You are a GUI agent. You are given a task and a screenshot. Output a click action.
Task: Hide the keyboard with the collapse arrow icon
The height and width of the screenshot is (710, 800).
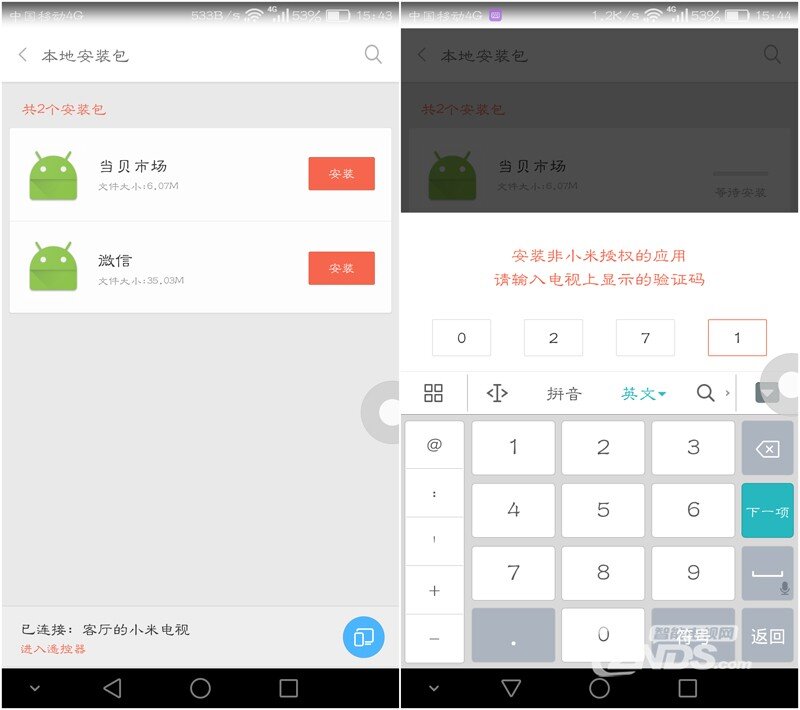pyautogui.click(x=766, y=393)
